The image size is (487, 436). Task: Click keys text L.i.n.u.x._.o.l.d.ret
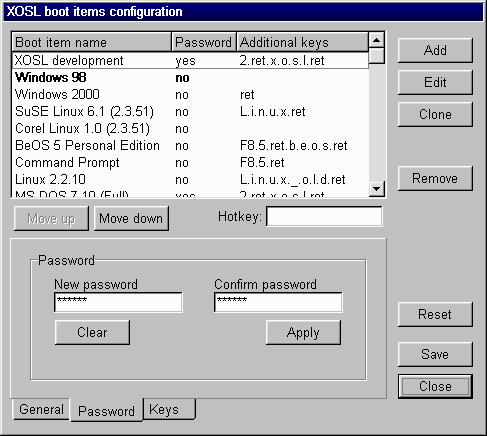292,180
